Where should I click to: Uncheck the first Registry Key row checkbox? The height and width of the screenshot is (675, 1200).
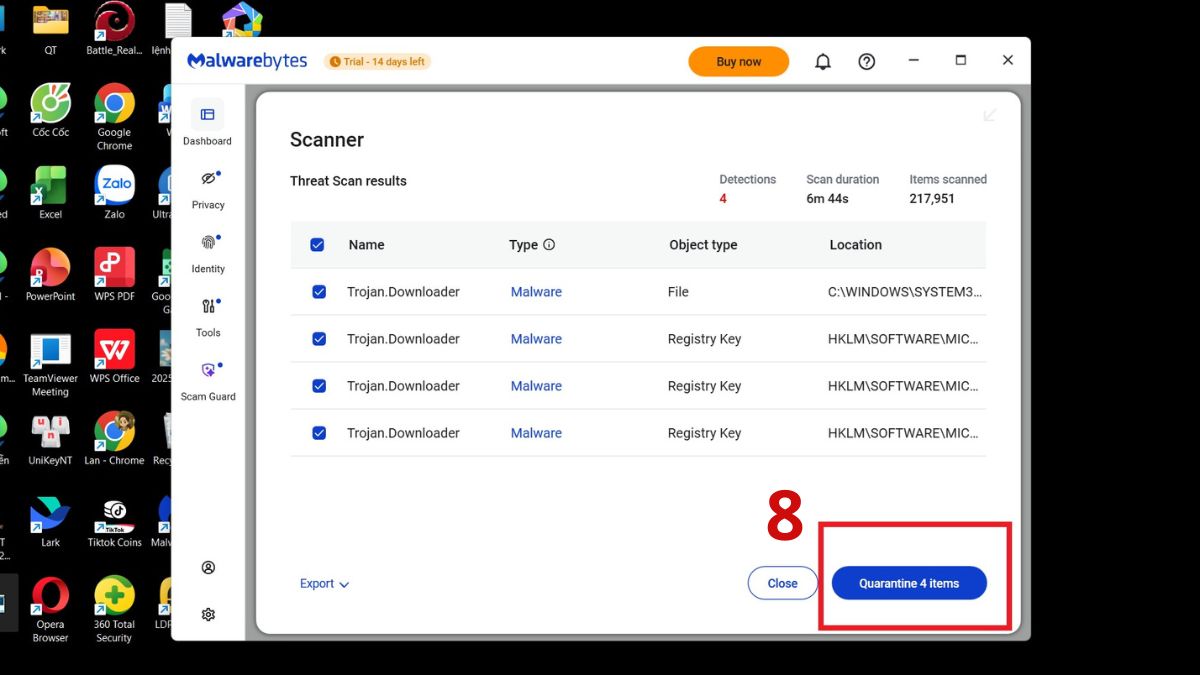click(x=319, y=339)
